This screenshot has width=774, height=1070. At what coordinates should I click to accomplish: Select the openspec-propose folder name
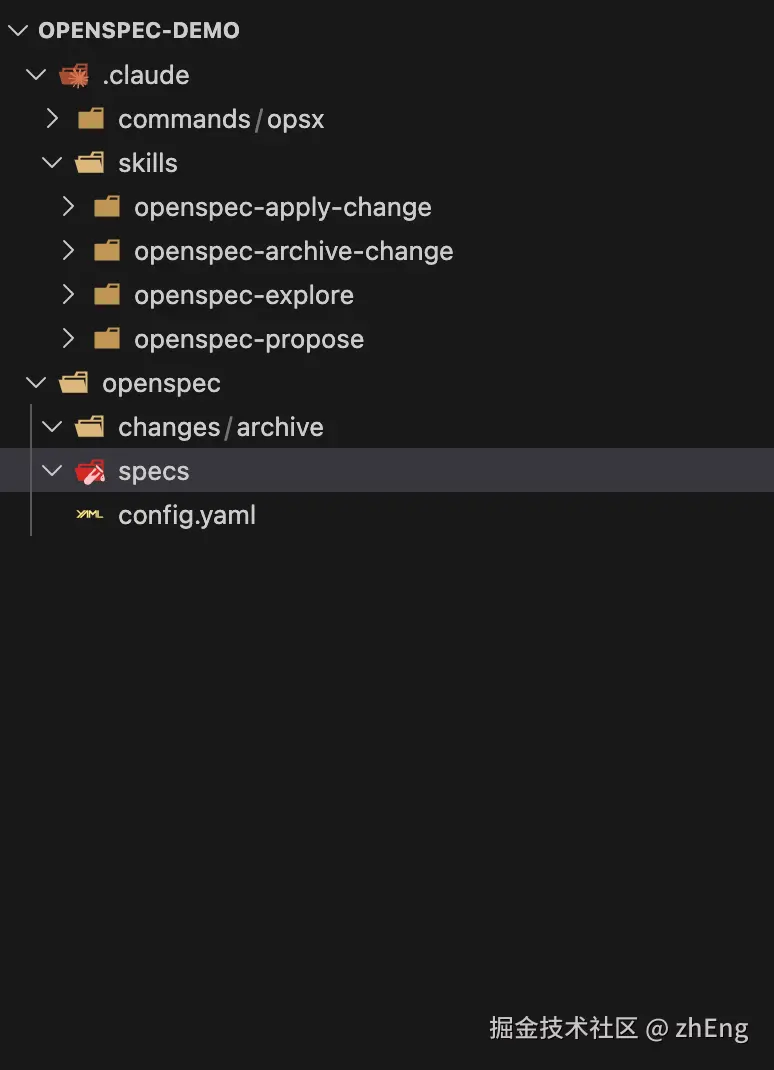pyautogui.click(x=249, y=339)
